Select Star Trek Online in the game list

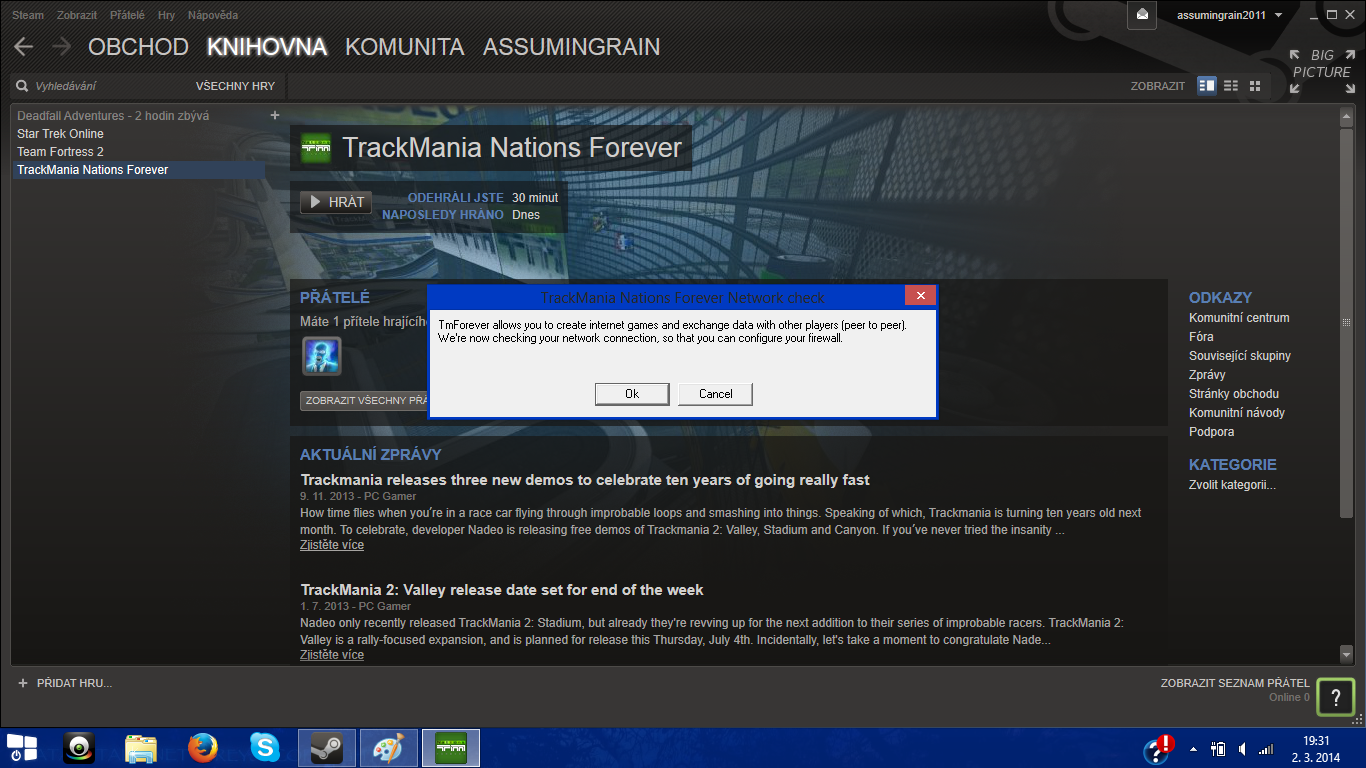[x=60, y=134]
